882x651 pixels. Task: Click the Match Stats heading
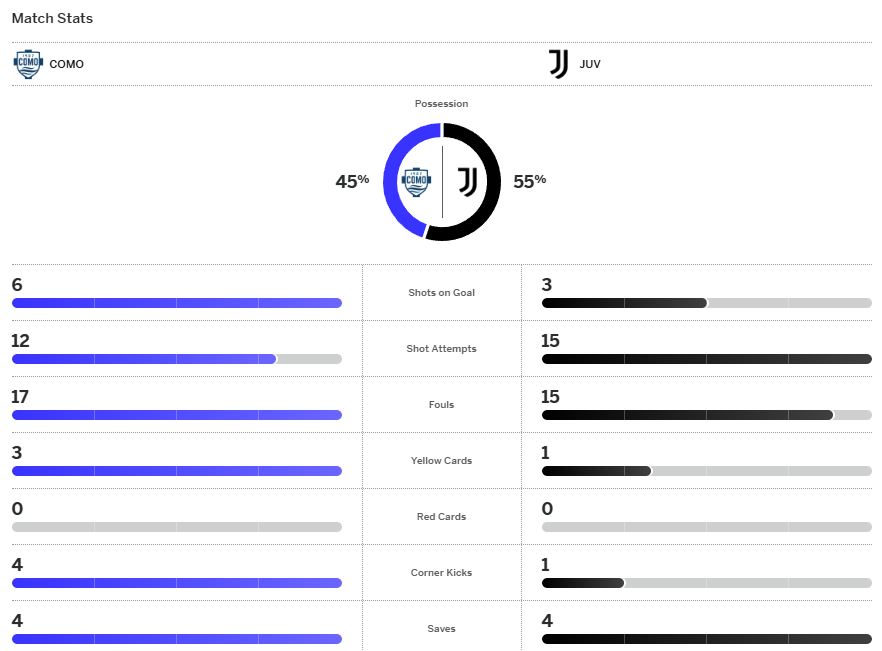click(x=52, y=18)
